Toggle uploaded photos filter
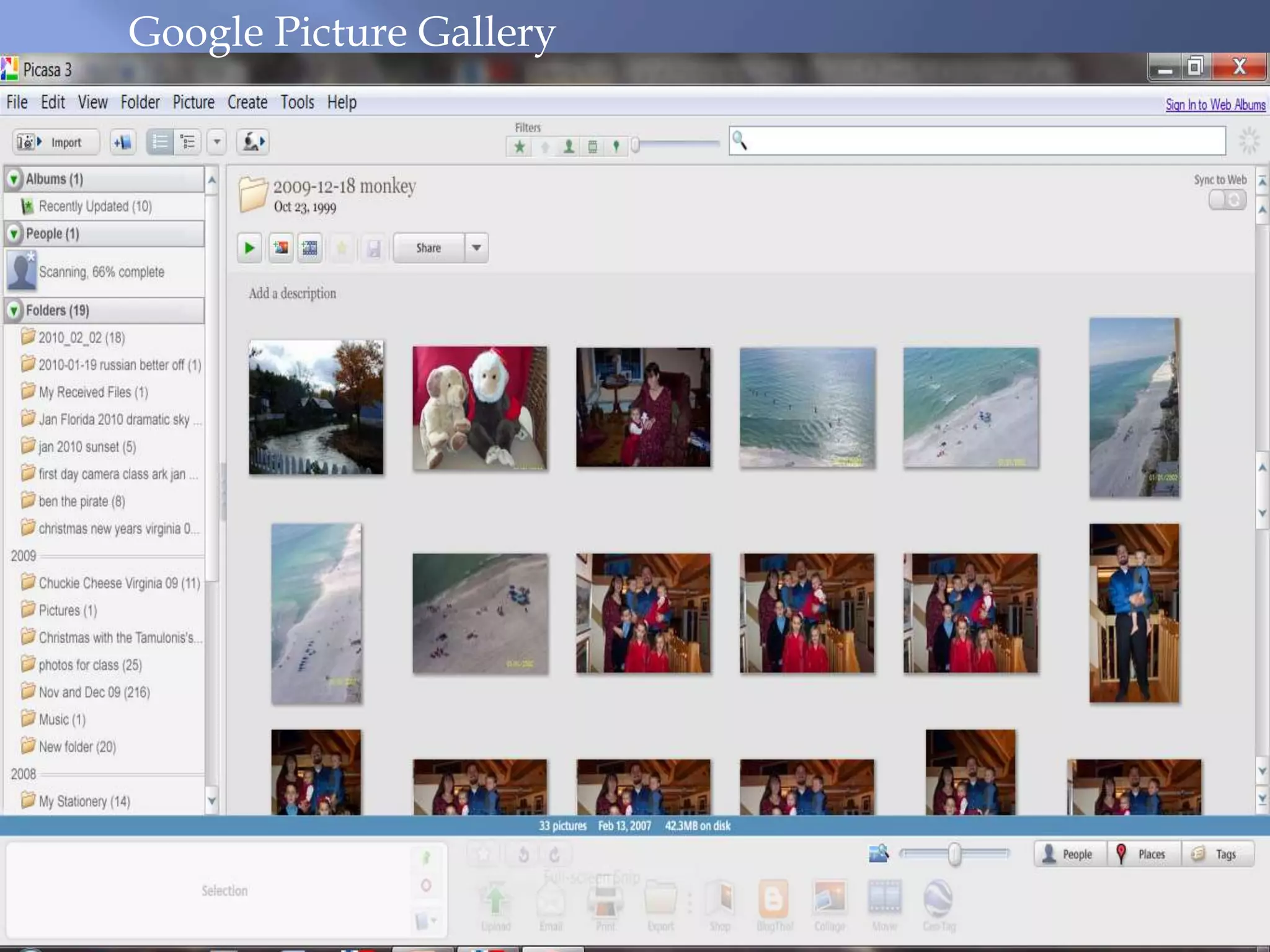Screen dimensions: 1270x952 544,147
